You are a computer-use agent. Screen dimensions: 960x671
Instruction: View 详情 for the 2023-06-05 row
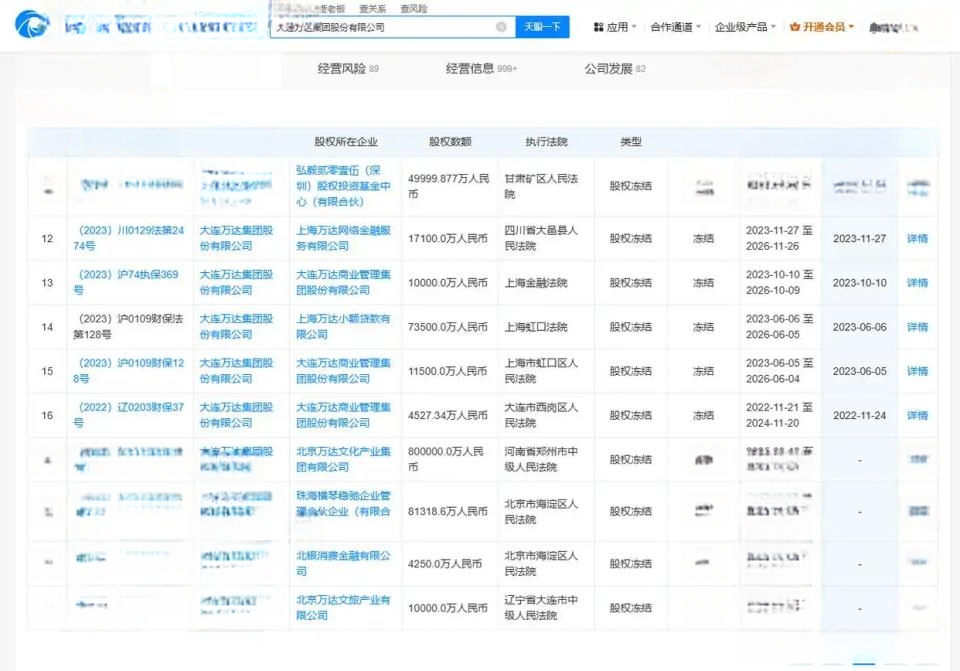(x=917, y=371)
